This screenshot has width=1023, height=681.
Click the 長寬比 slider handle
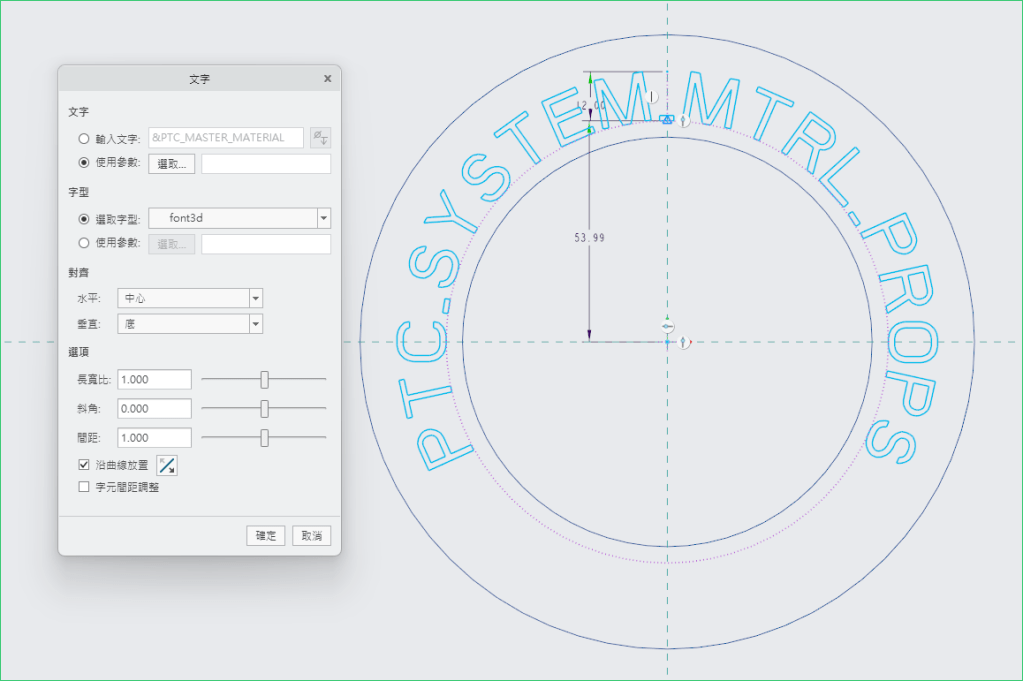pyautogui.click(x=265, y=380)
